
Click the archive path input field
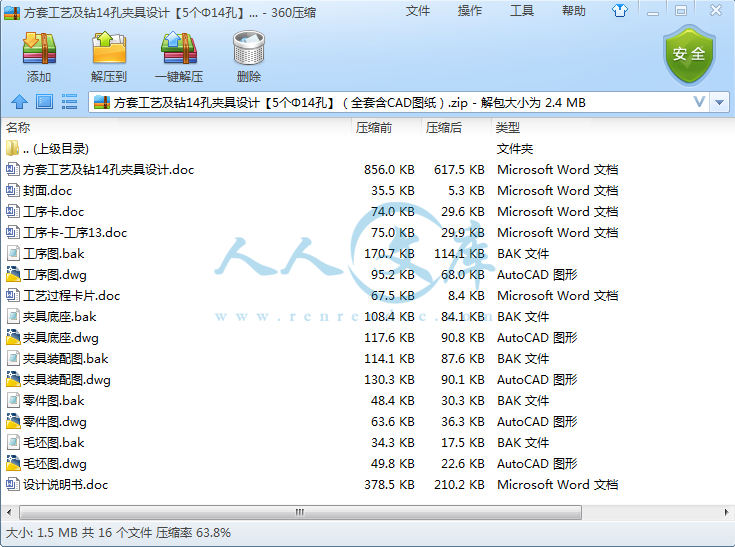pyautogui.click(x=398, y=102)
